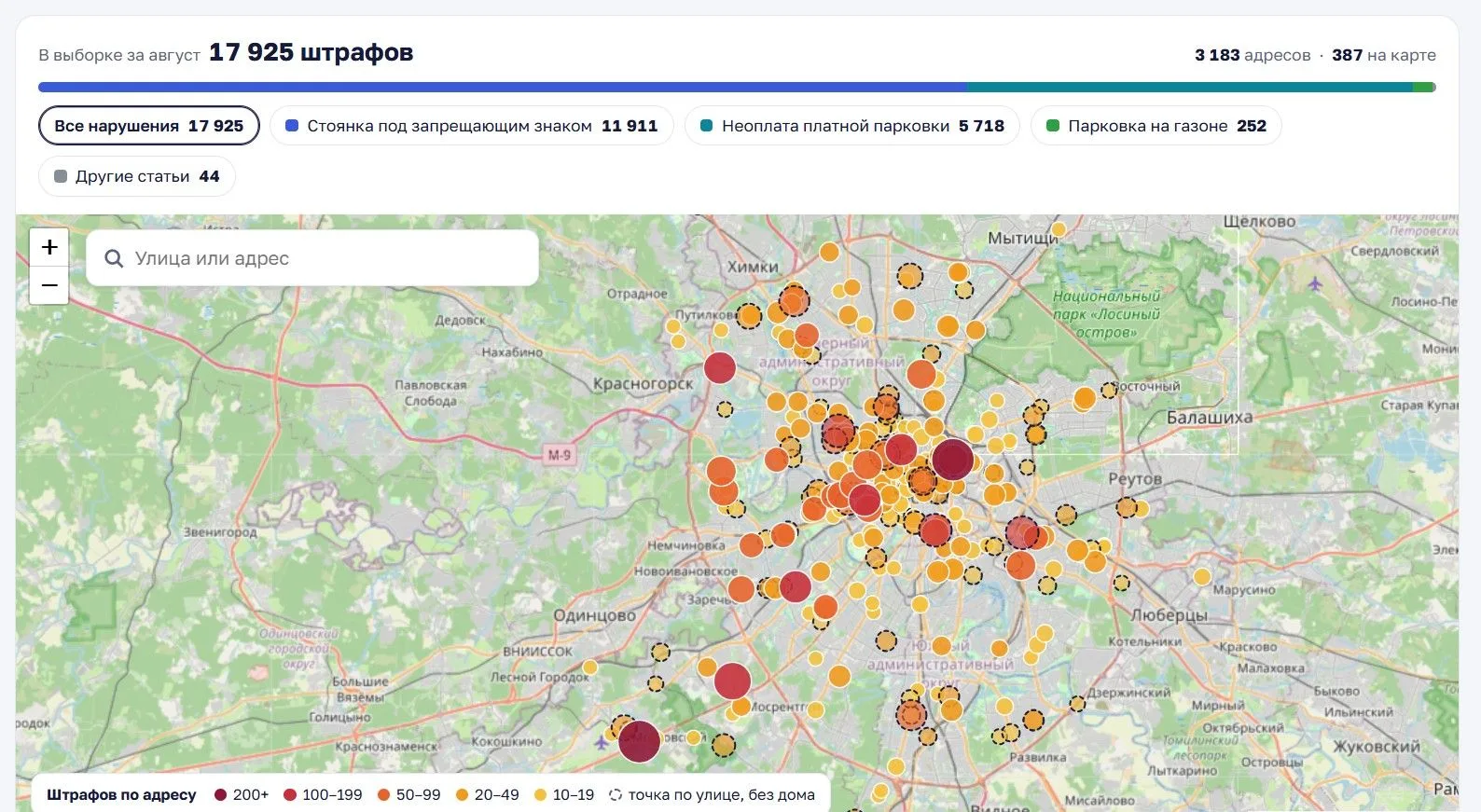Zoom out on the map
This screenshot has height=812, width=1481.
tap(49, 285)
